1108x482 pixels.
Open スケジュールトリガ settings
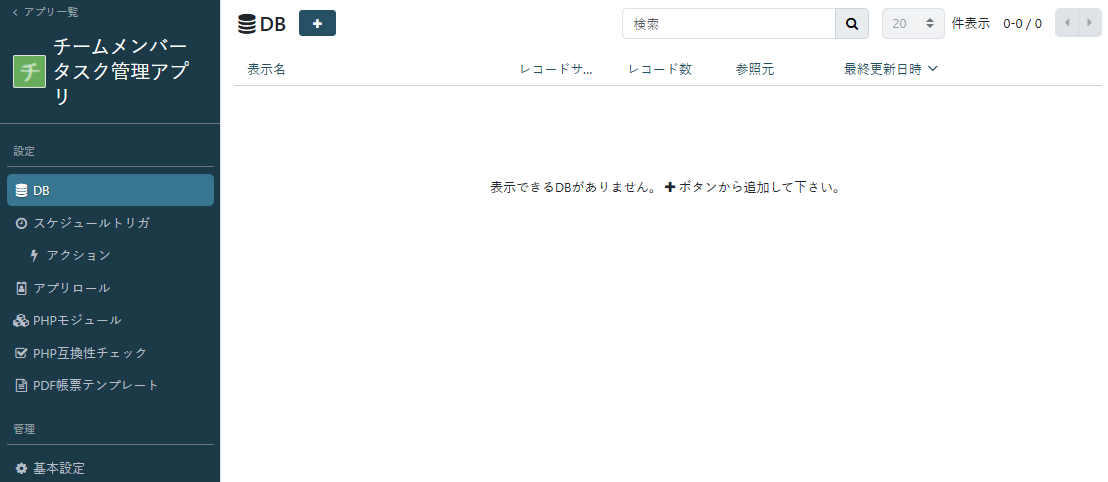coord(90,223)
